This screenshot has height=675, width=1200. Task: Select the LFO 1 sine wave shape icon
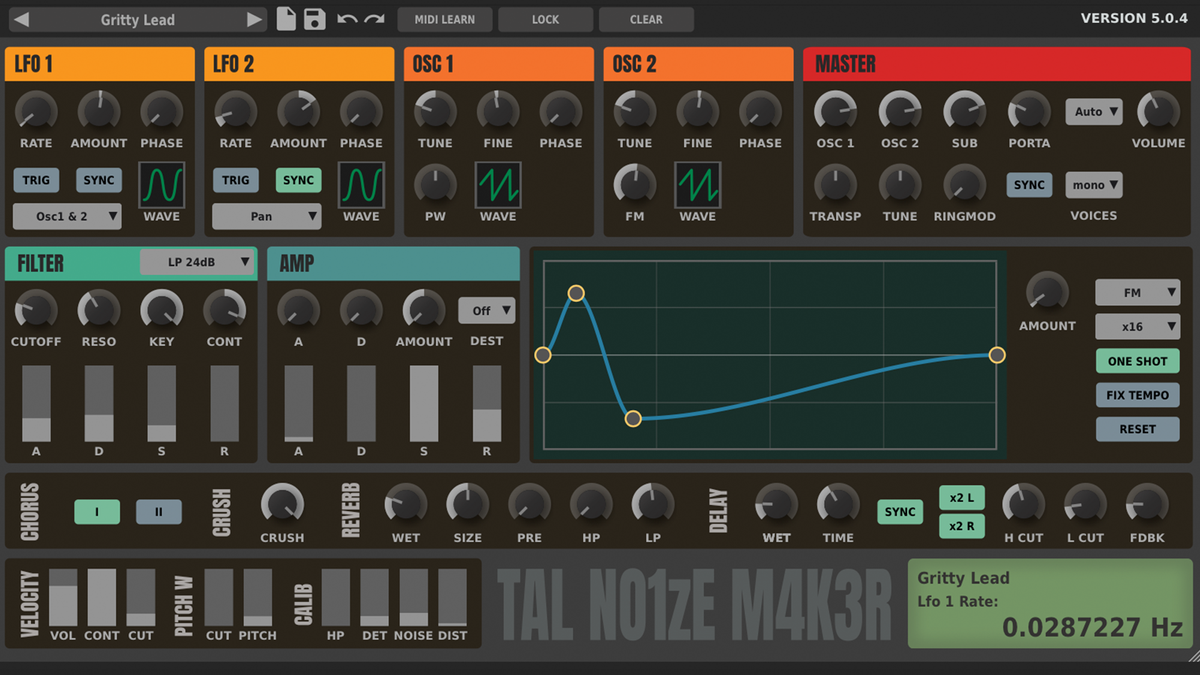click(x=162, y=185)
